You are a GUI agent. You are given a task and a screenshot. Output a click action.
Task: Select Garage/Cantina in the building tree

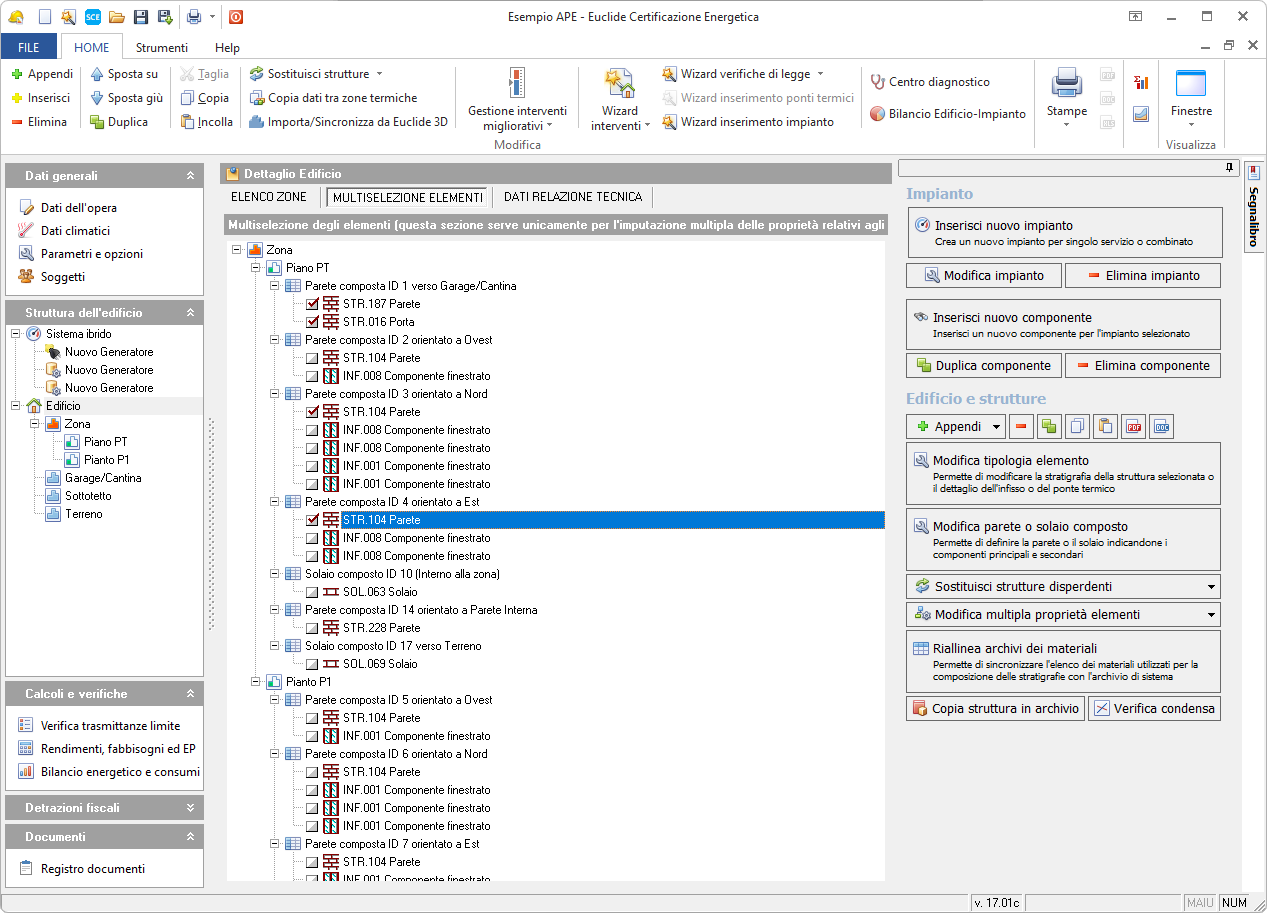click(103, 478)
